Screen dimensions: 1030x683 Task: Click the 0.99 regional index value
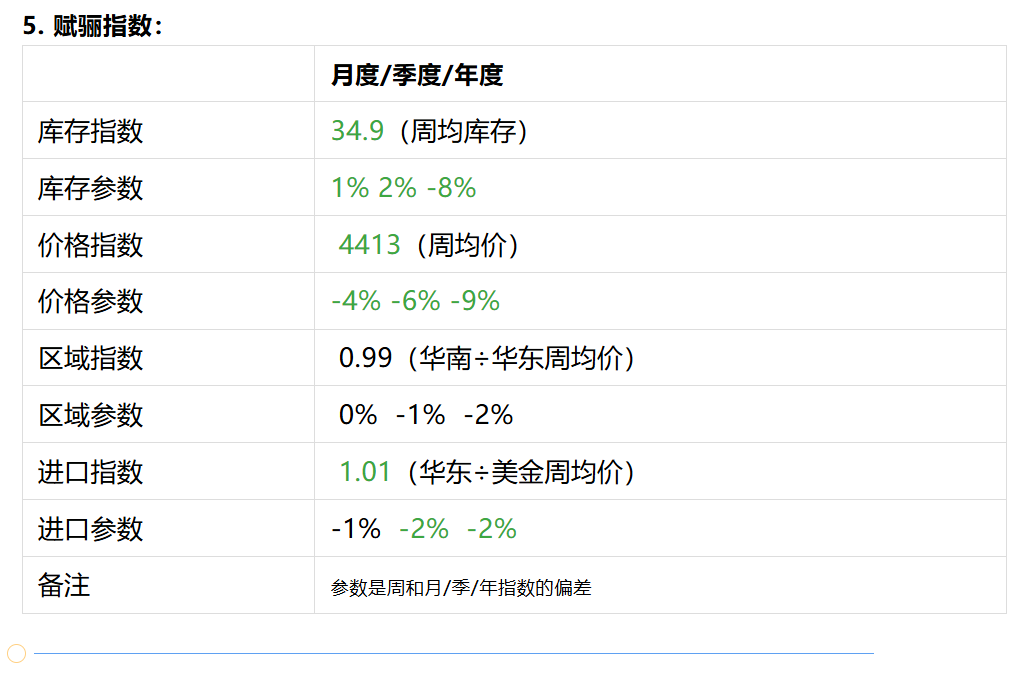click(365, 358)
